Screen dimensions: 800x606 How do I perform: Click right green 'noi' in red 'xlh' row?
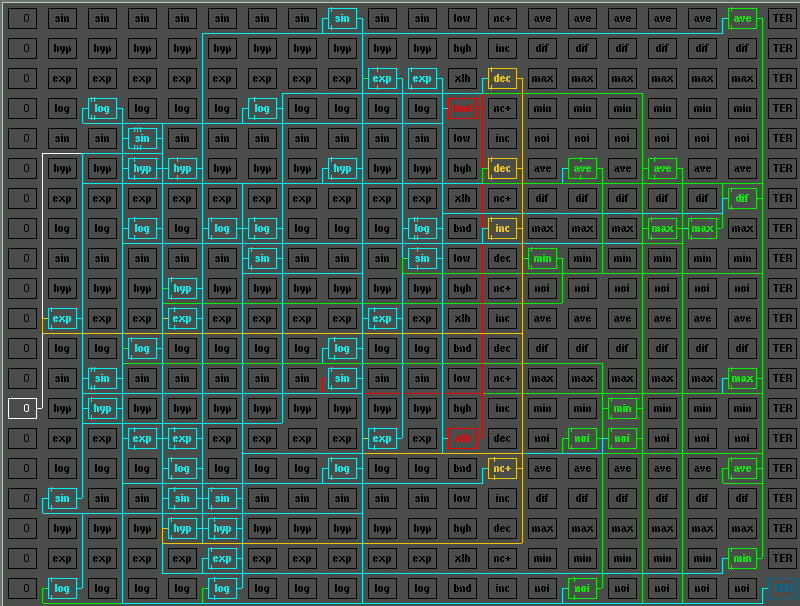coord(622,438)
